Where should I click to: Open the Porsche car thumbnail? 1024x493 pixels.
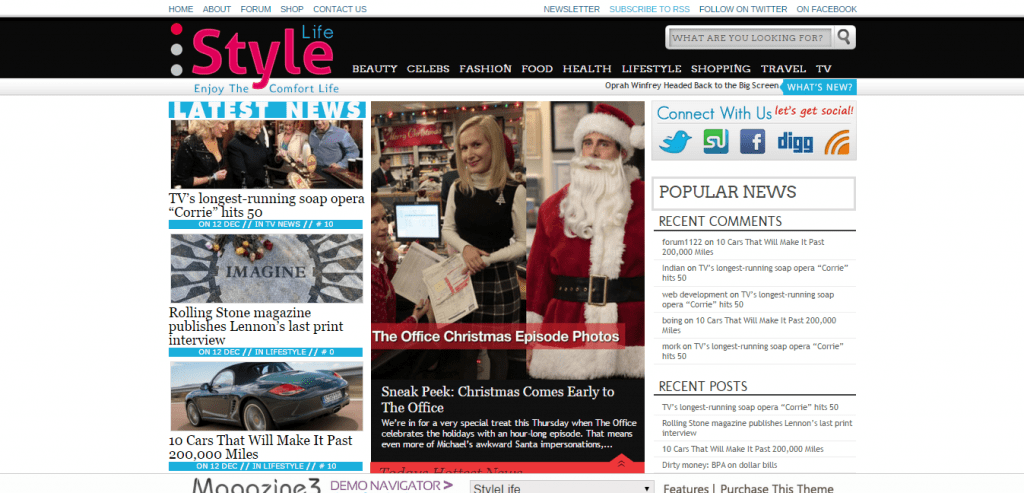266,396
